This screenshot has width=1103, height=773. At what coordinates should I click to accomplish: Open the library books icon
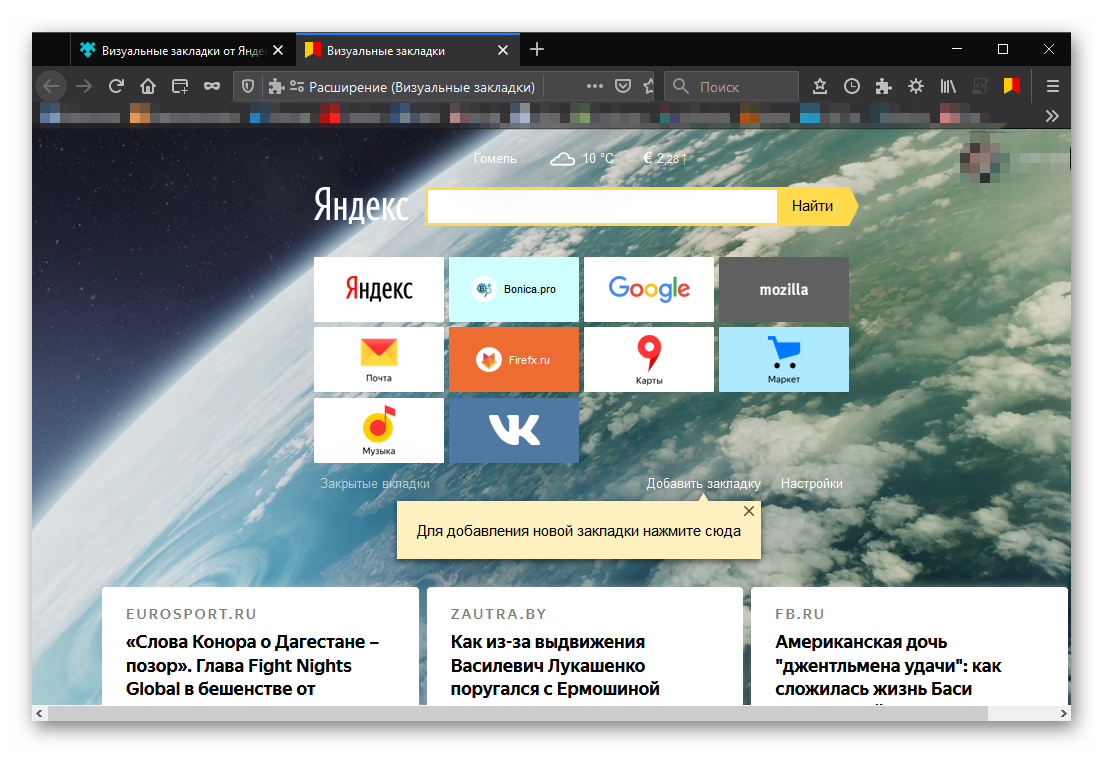(x=948, y=87)
